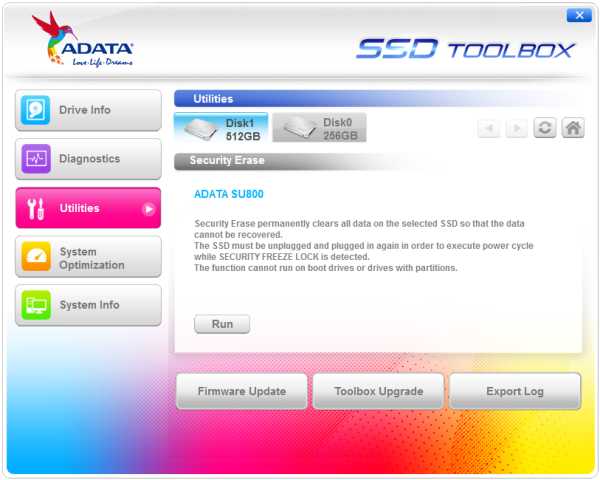Run the Security Erase
Screen dimensions: 600x480
[222, 324]
